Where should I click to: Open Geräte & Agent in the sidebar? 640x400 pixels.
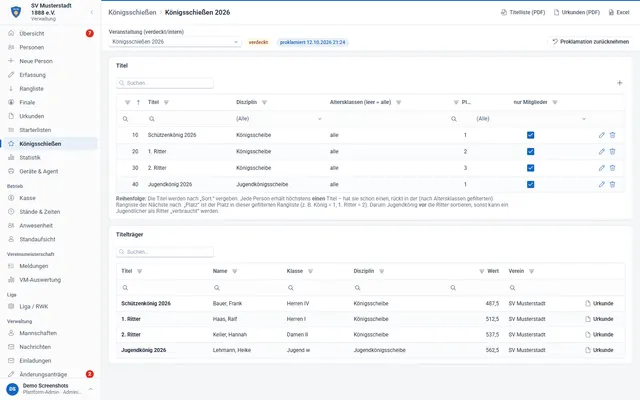pyautogui.click(x=49, y=171)
